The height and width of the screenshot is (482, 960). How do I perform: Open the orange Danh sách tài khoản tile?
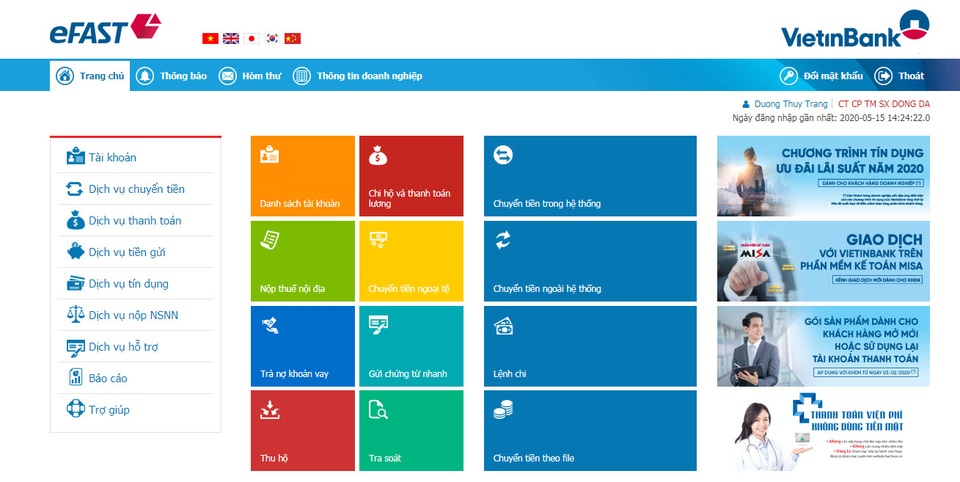(x=302, y=176)
